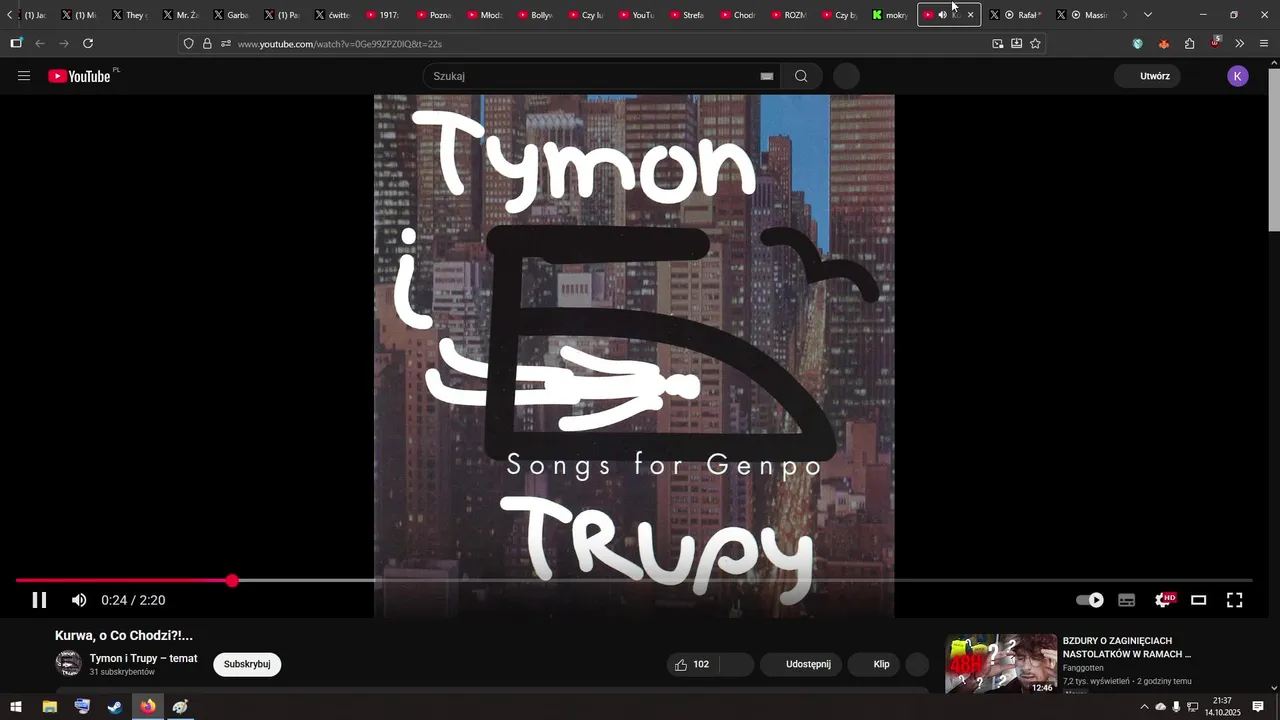Show site padlock security info
The height and width of the screenshot is (720, 1280).
(x=207, y=44)
